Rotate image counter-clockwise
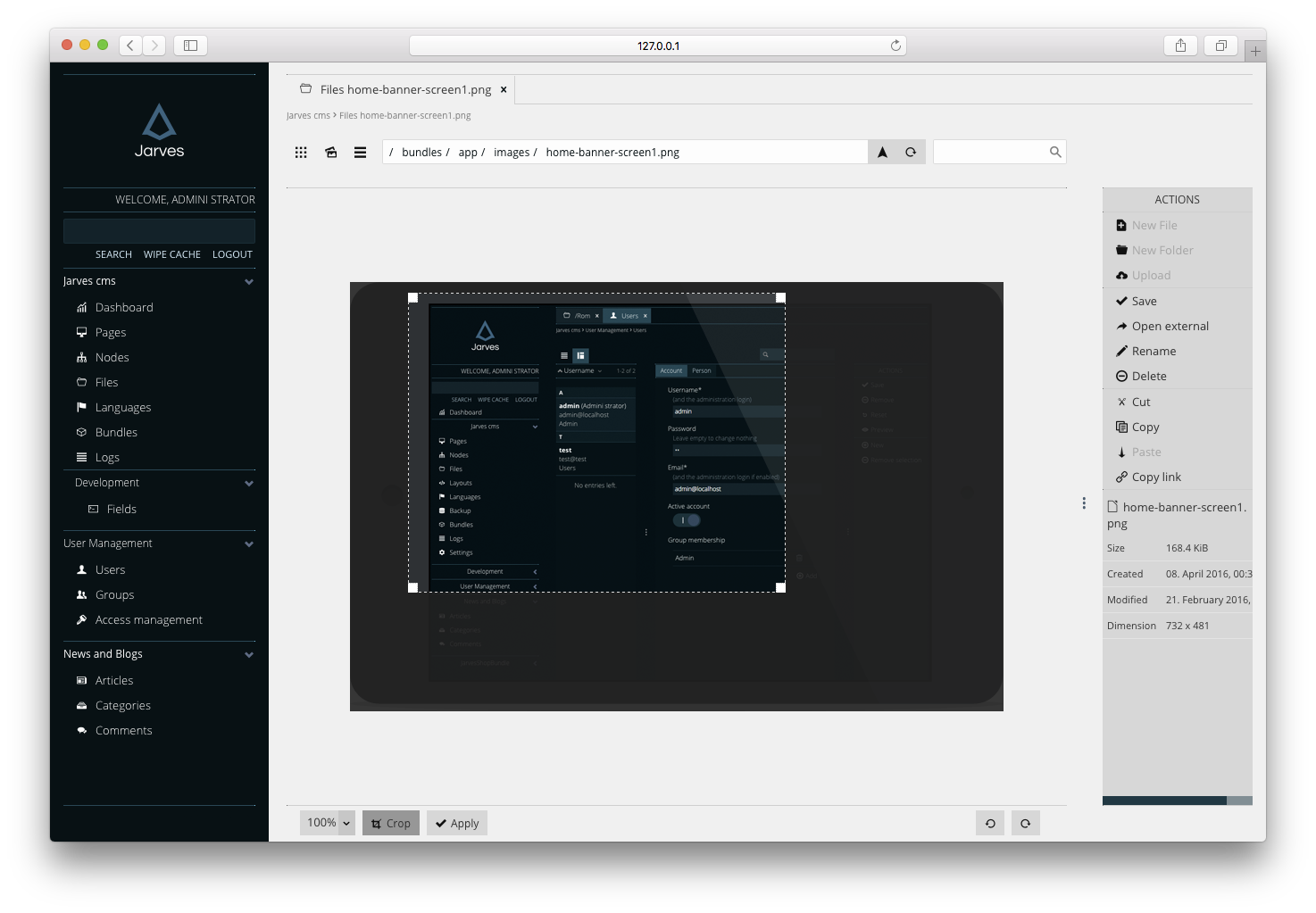1316x913 pixels. 990,824
